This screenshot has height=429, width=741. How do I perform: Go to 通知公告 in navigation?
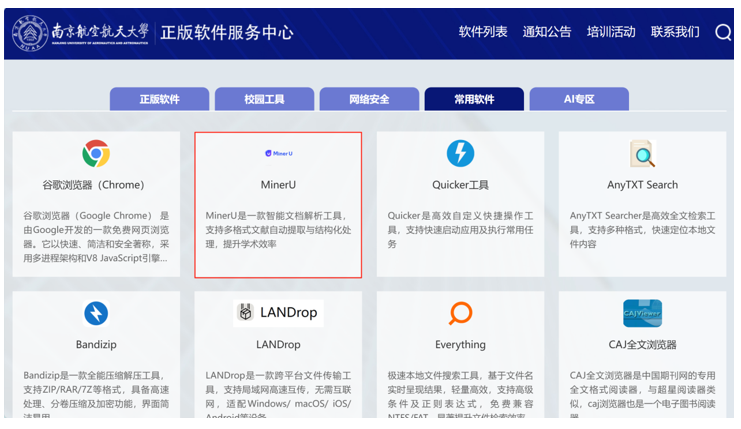(547, 32)
